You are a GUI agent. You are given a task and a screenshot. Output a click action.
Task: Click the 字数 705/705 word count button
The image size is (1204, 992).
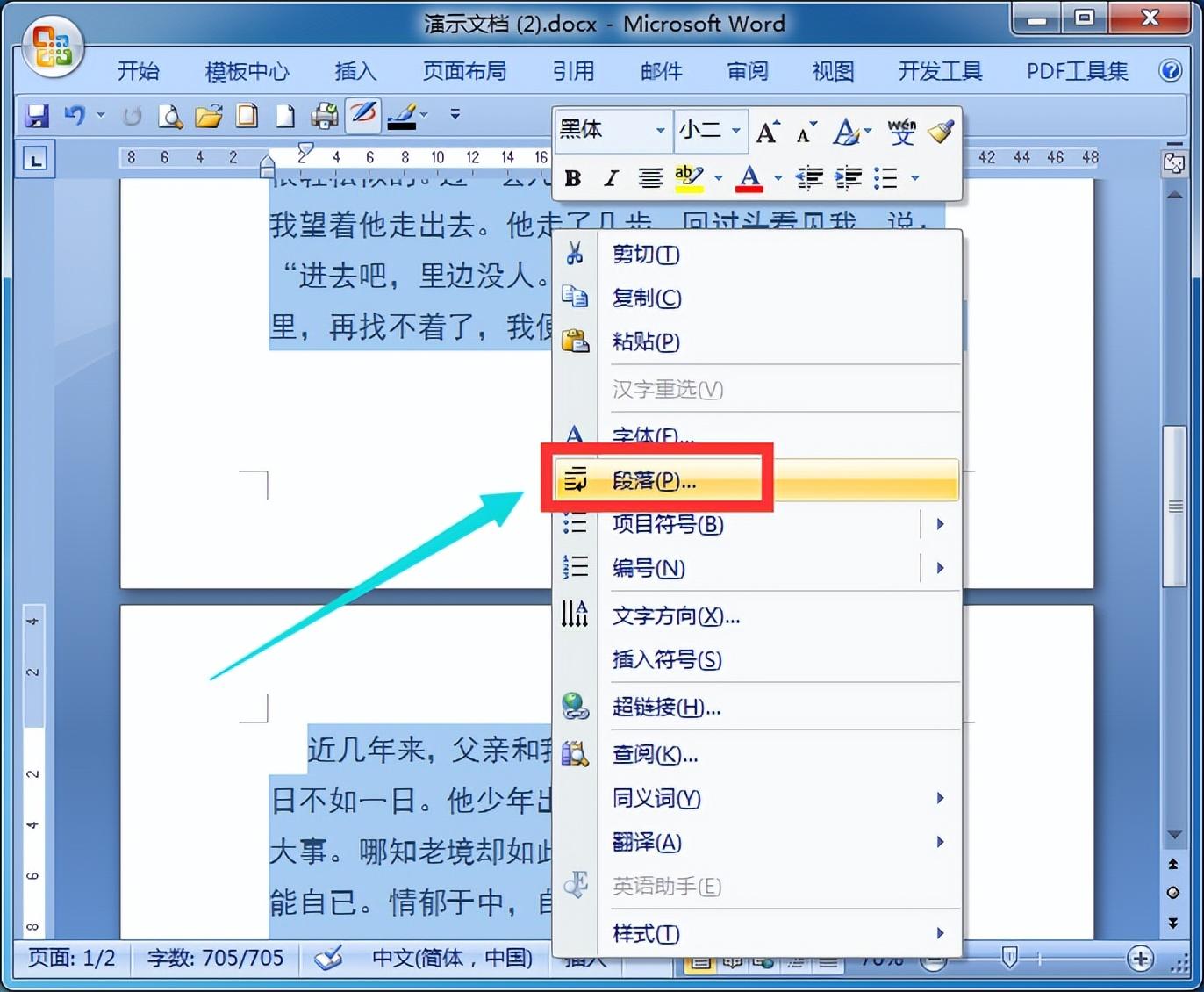coord(215,958)
